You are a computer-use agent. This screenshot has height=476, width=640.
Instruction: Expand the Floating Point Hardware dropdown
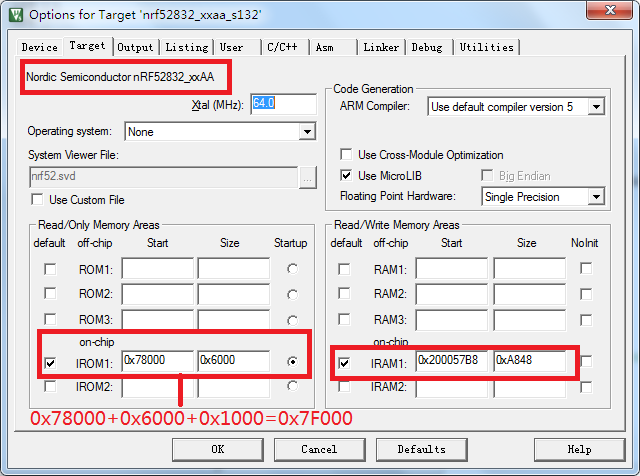(x=596, y=197)
